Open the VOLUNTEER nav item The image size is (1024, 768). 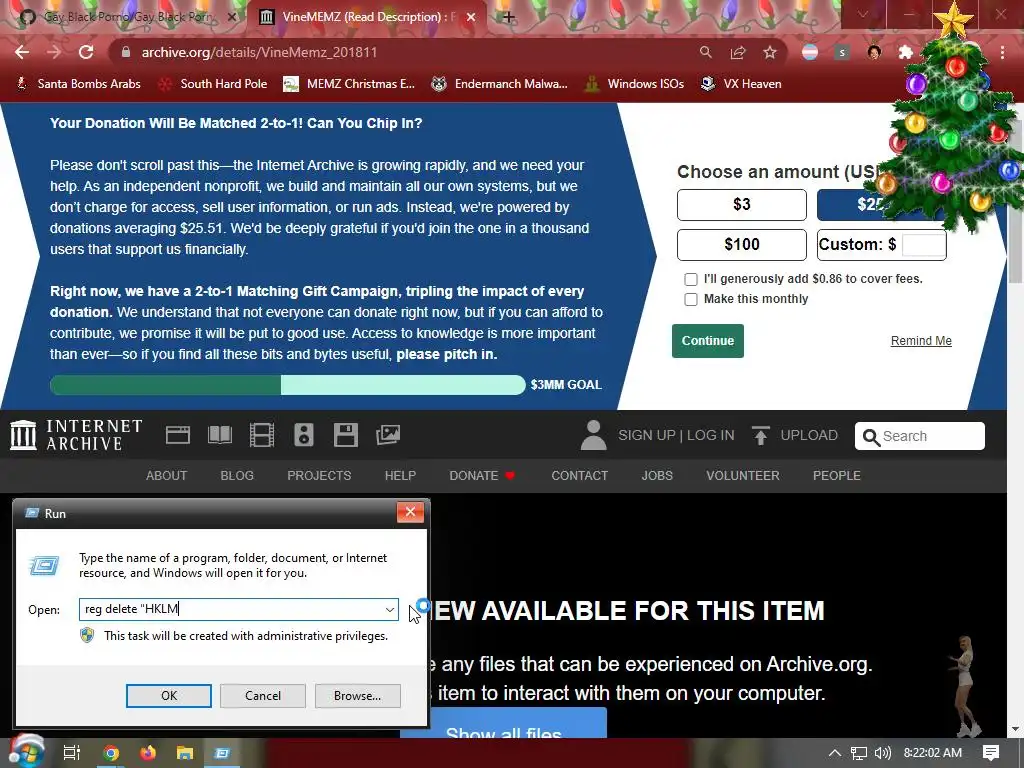[x=743, y=475]
